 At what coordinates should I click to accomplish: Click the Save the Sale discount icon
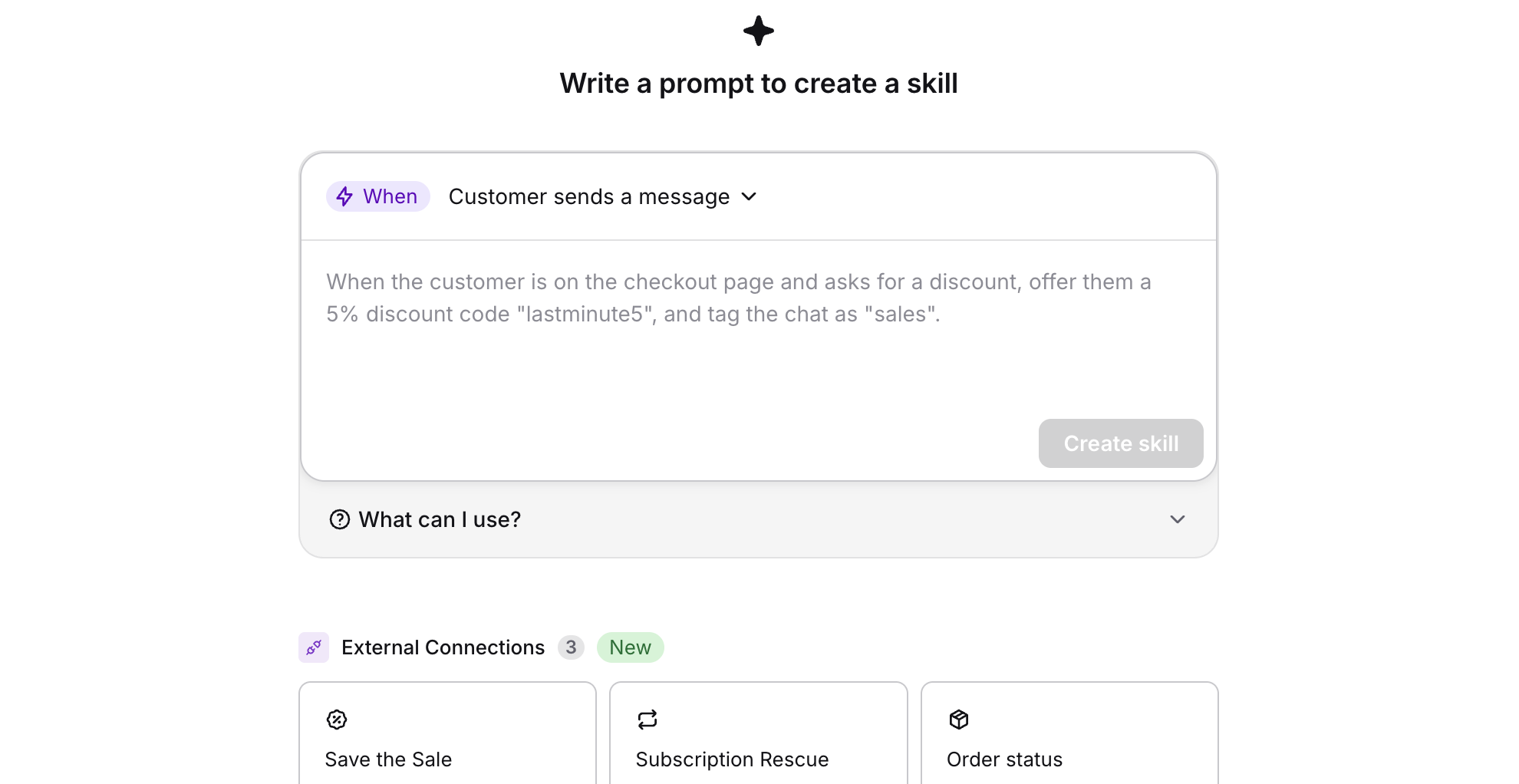click(x=337, y=720)
